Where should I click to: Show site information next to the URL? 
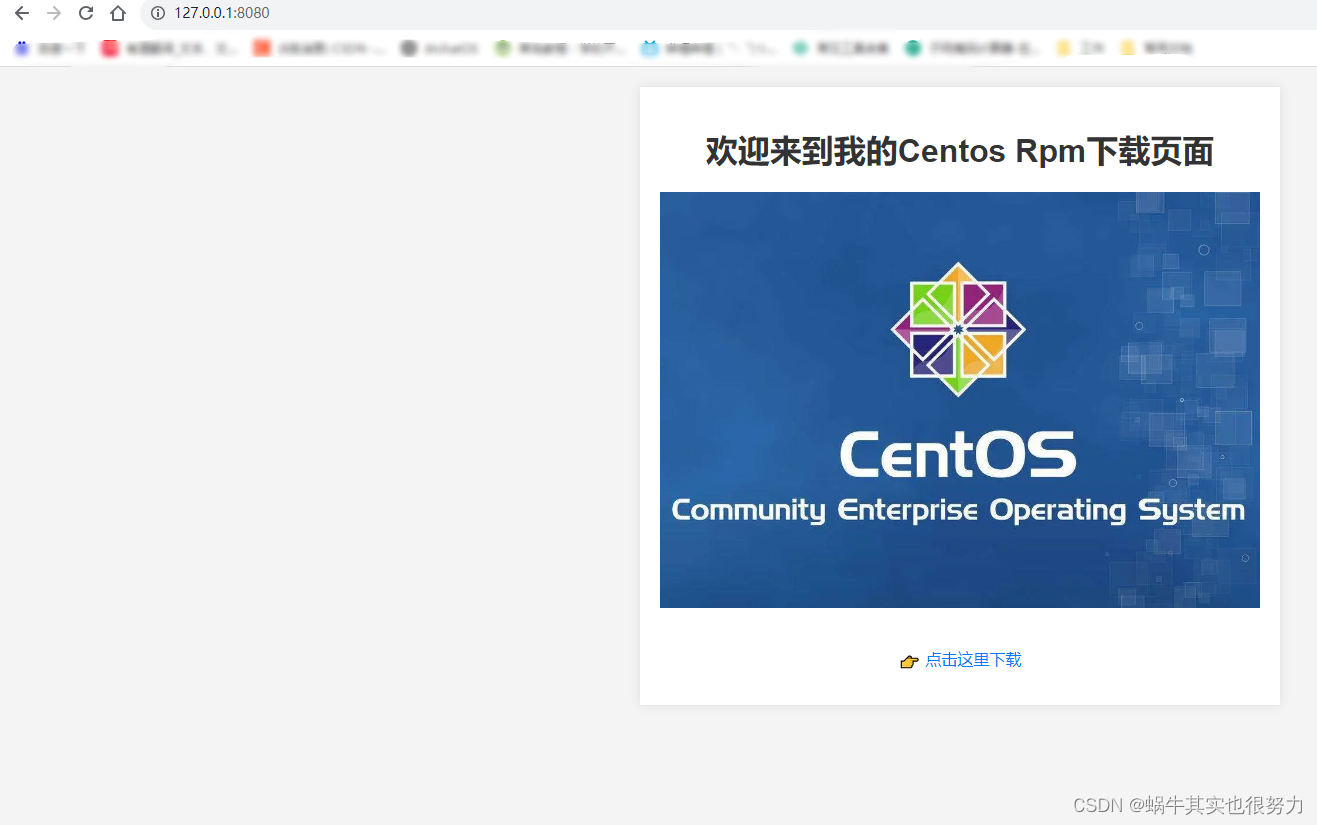pyautogui.click(x=158, y=13)
